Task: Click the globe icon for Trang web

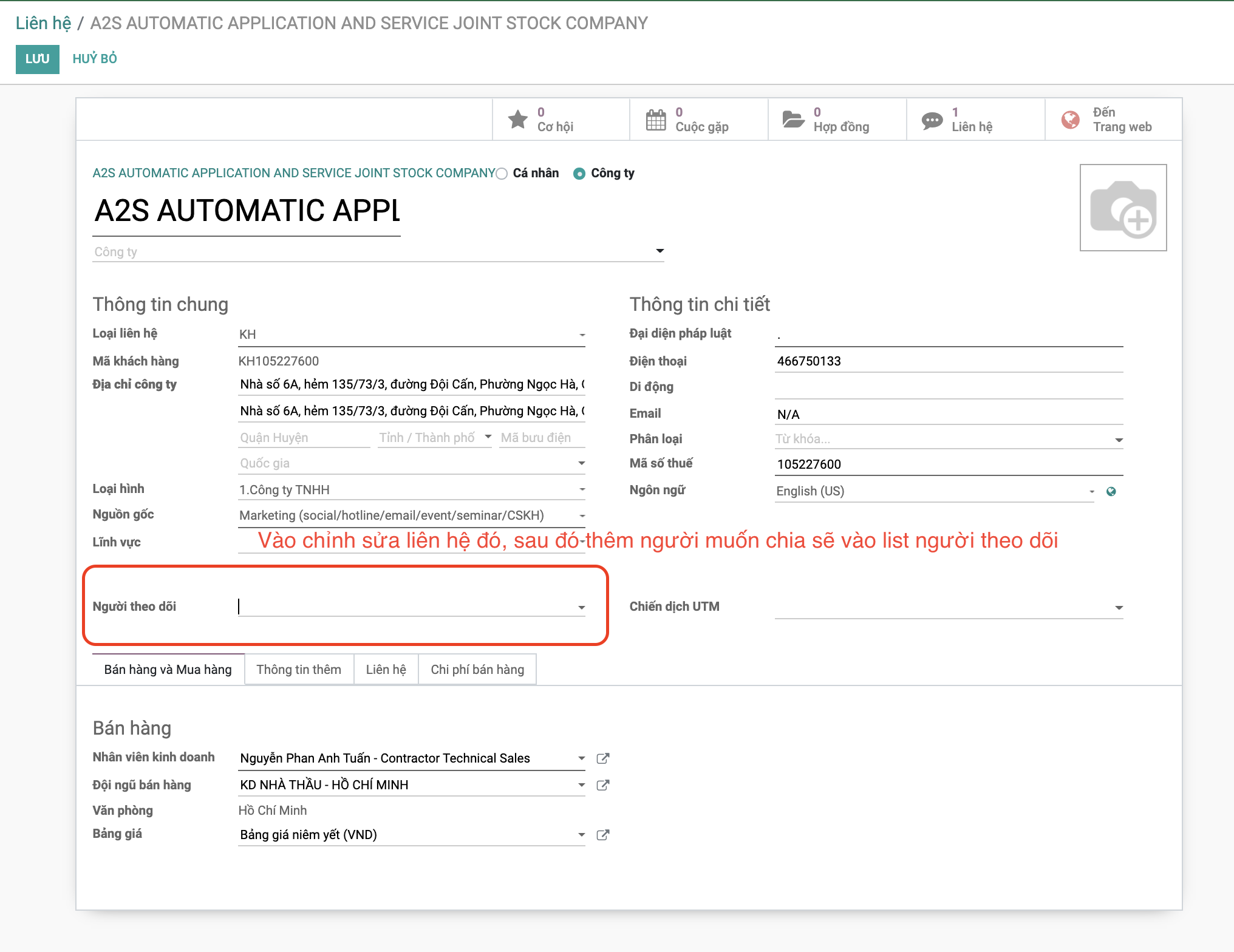Action: (1070, 120)
